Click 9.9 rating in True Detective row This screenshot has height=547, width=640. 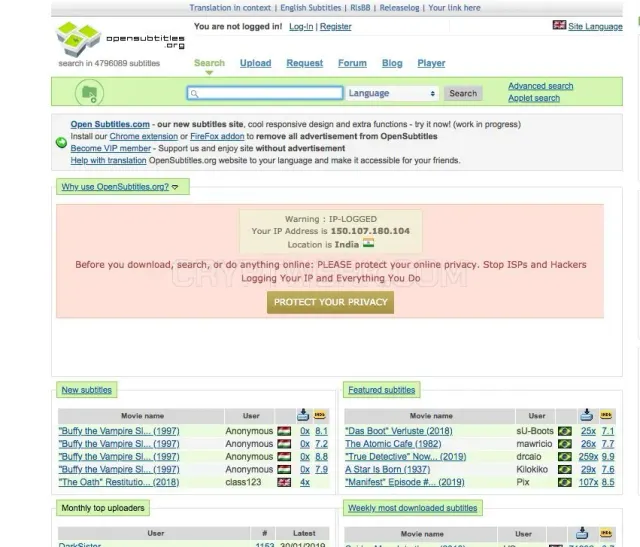tap(608, 456)
